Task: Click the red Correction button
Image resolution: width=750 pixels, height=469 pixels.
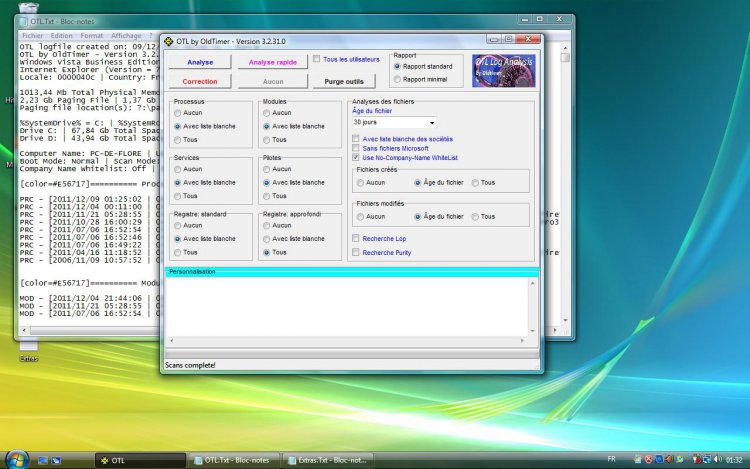Action: (x=200, y=81)
